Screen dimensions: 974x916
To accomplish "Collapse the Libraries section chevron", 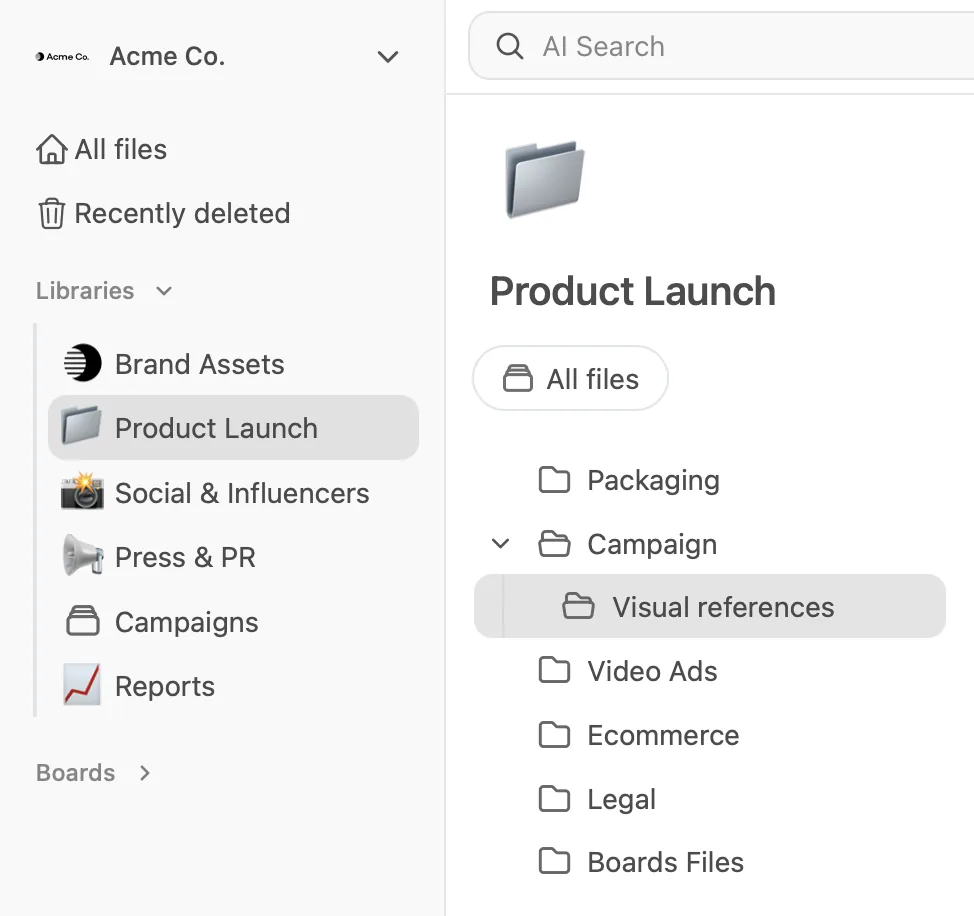I will point(164,291).
